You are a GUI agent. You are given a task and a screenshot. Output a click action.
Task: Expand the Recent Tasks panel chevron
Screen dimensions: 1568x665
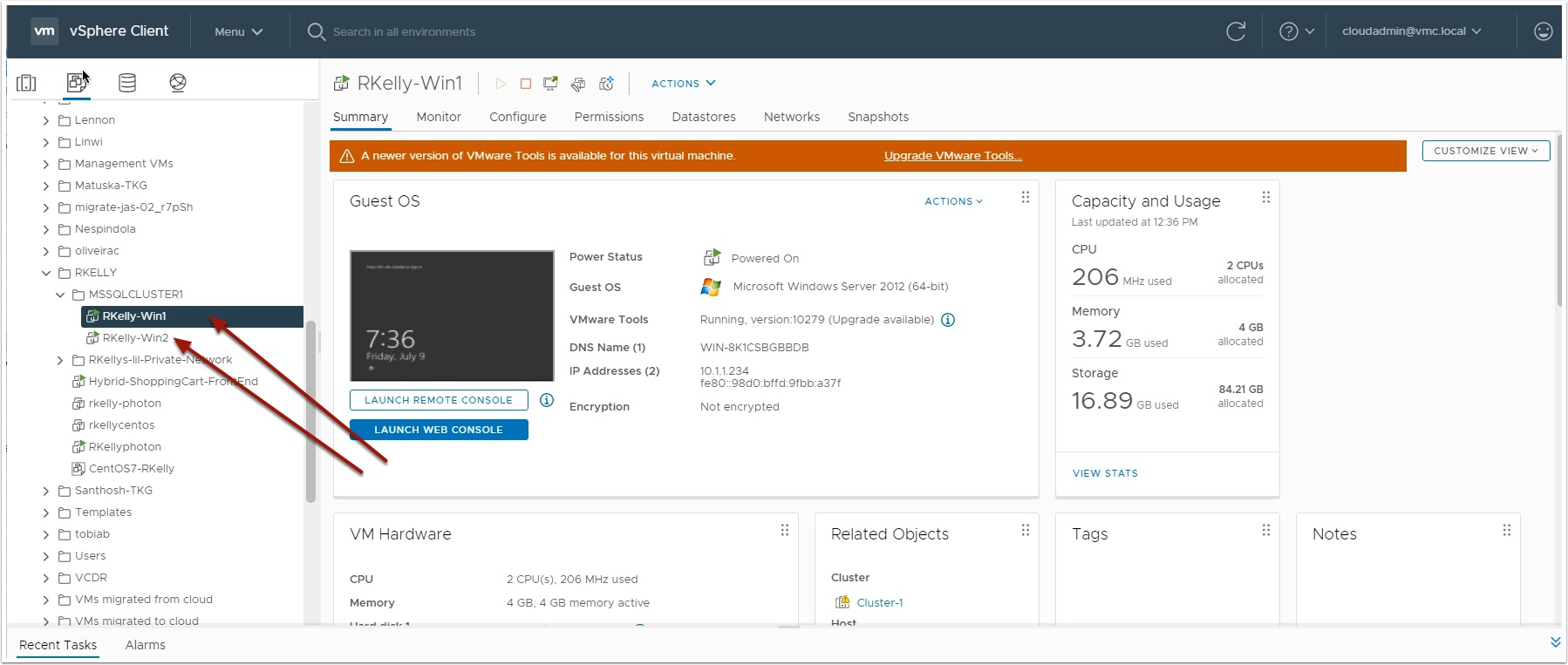tap(1555, 642)
